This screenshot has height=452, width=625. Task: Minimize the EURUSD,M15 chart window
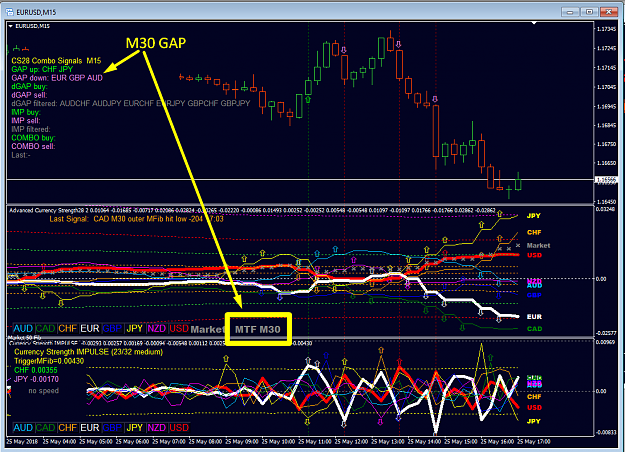(570, 12)
